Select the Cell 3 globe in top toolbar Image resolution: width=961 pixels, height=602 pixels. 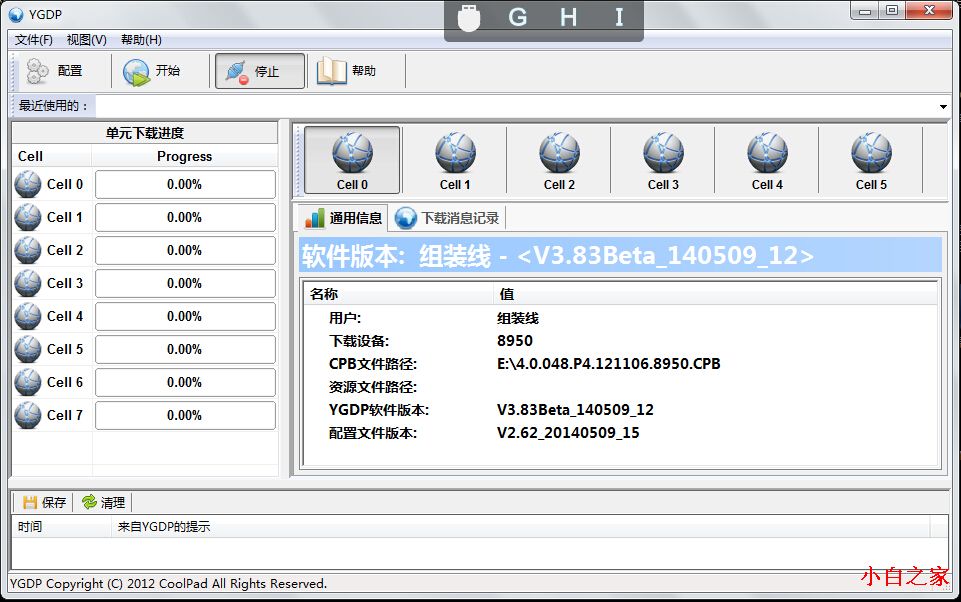pyautogui.click(x=663, y=160)
